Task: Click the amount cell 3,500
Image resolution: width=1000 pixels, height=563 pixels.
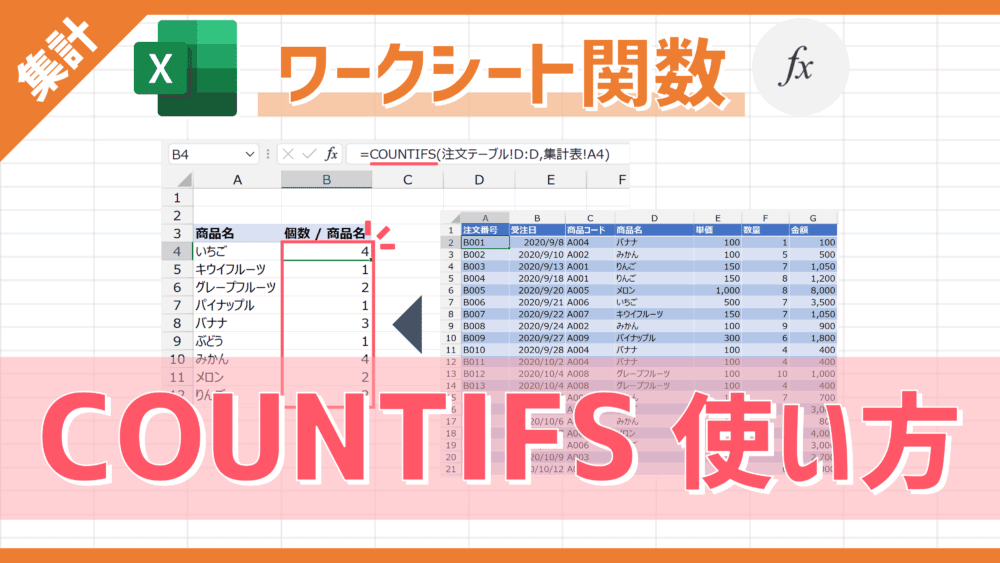Action: pyautogui.click(x=812, y=302)
